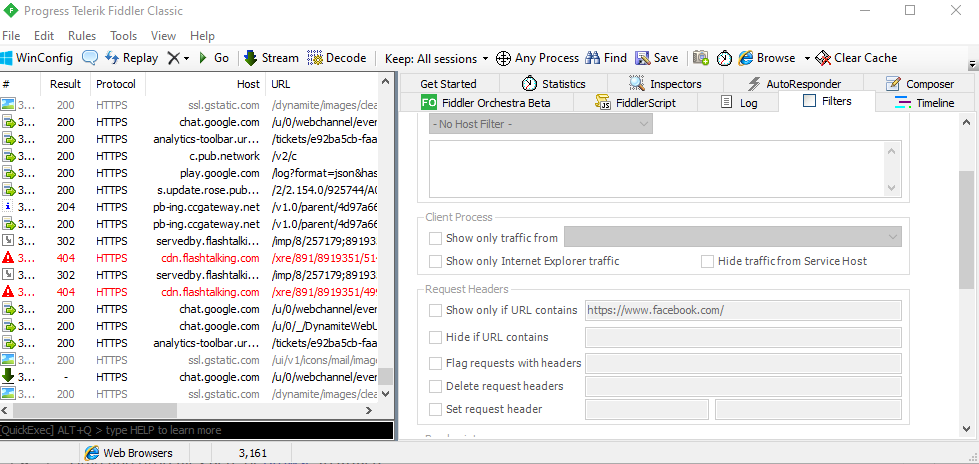Toggle Decode in the toolbar

[337, 58]
